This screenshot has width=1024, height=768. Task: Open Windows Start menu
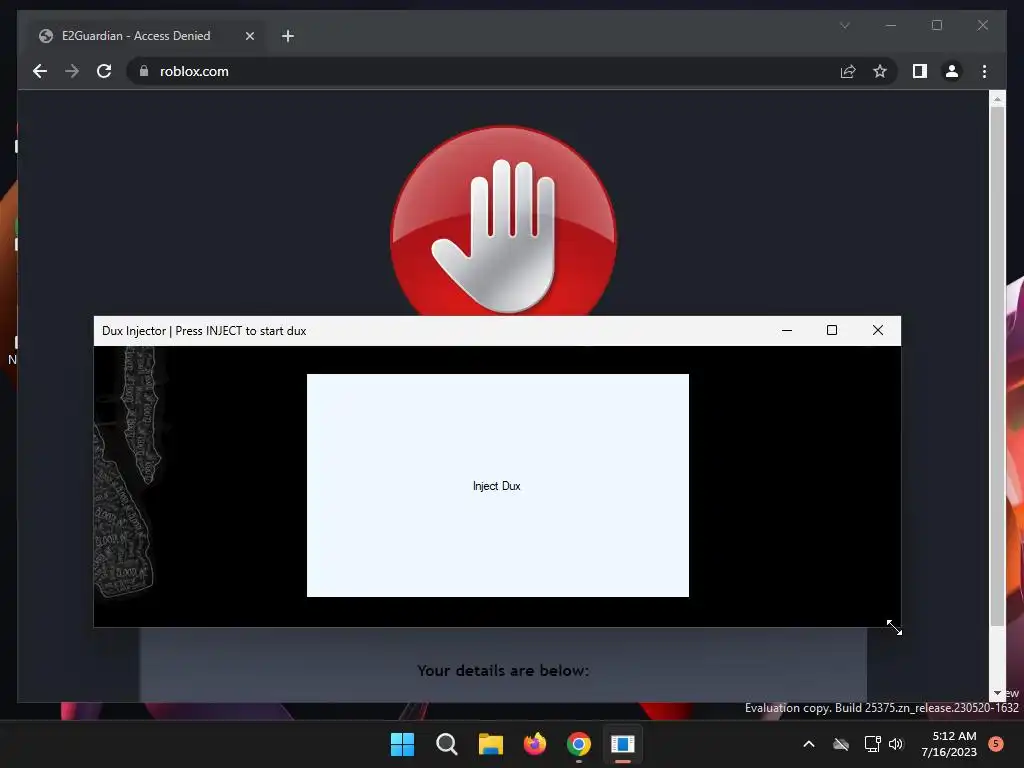click(x=402, y=744)
